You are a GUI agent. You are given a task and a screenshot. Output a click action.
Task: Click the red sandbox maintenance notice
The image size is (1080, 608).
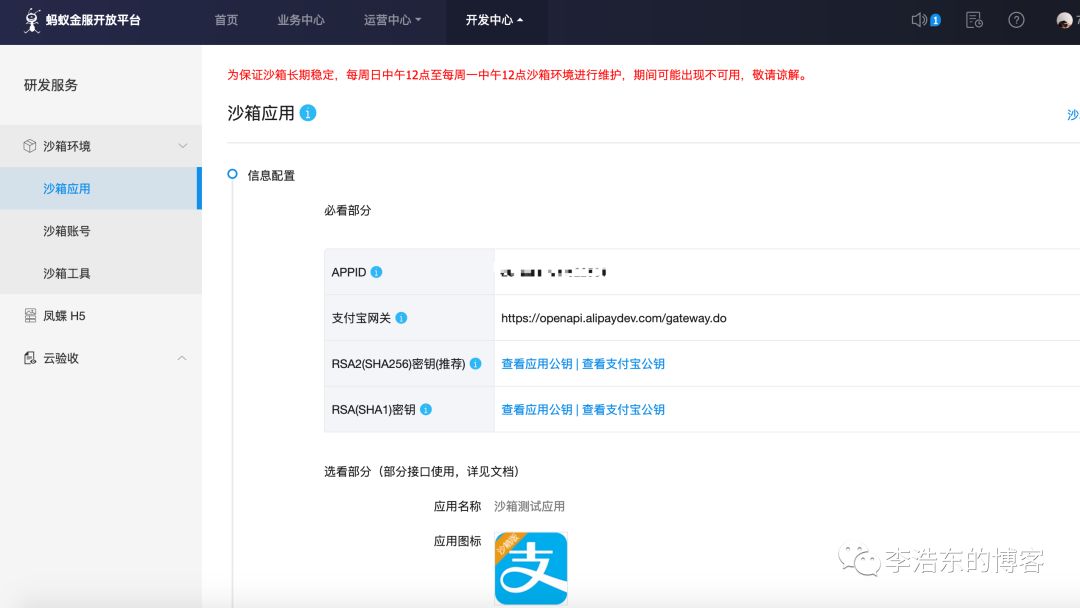tap(519, 74)
